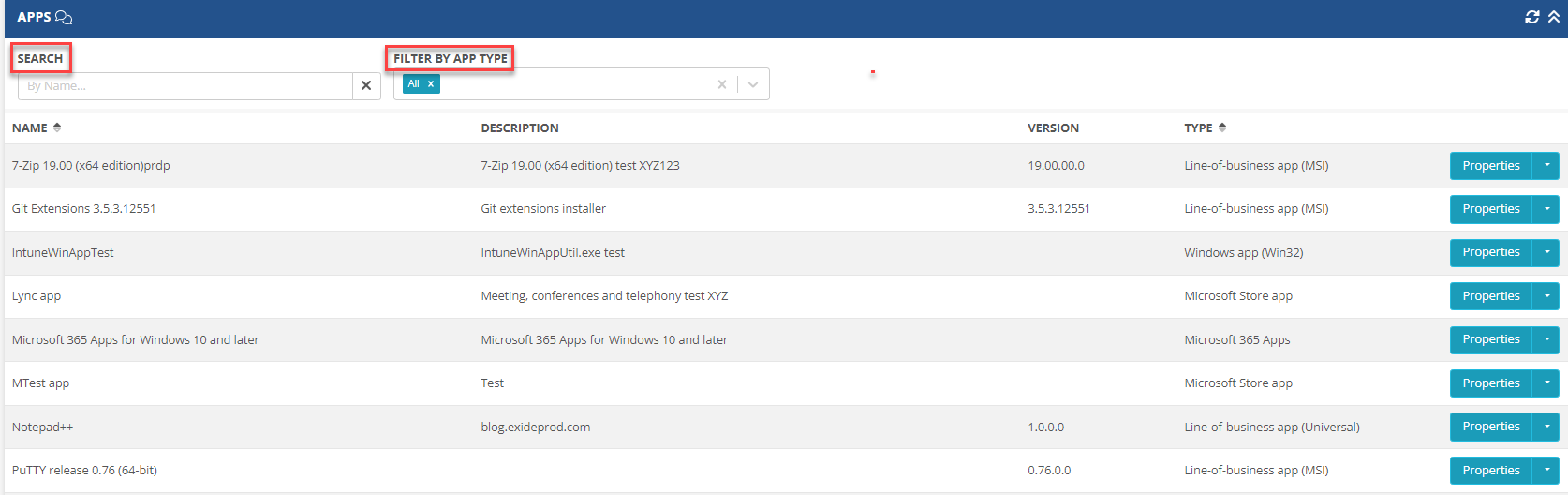Open Properties split menu for Lync app

click(x=1546, y=296)
